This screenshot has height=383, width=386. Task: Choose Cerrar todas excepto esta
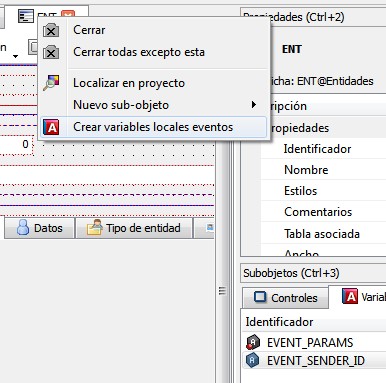click(153, 52)
